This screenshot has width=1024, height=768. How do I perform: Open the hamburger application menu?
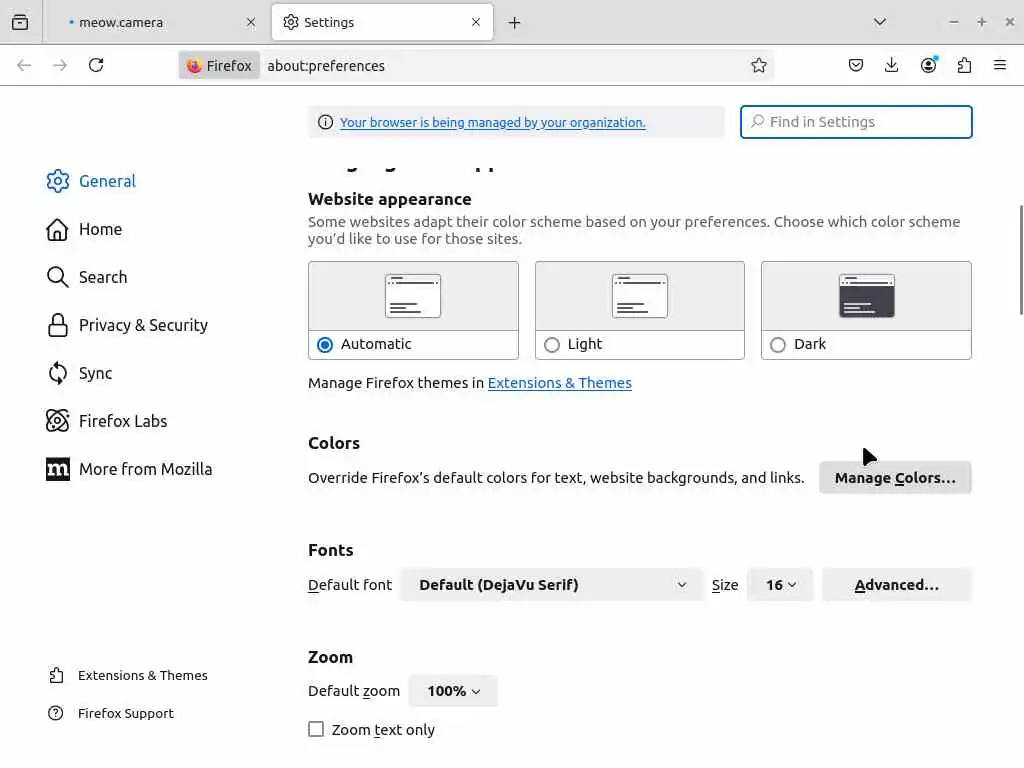click(x=1000, y=65)
